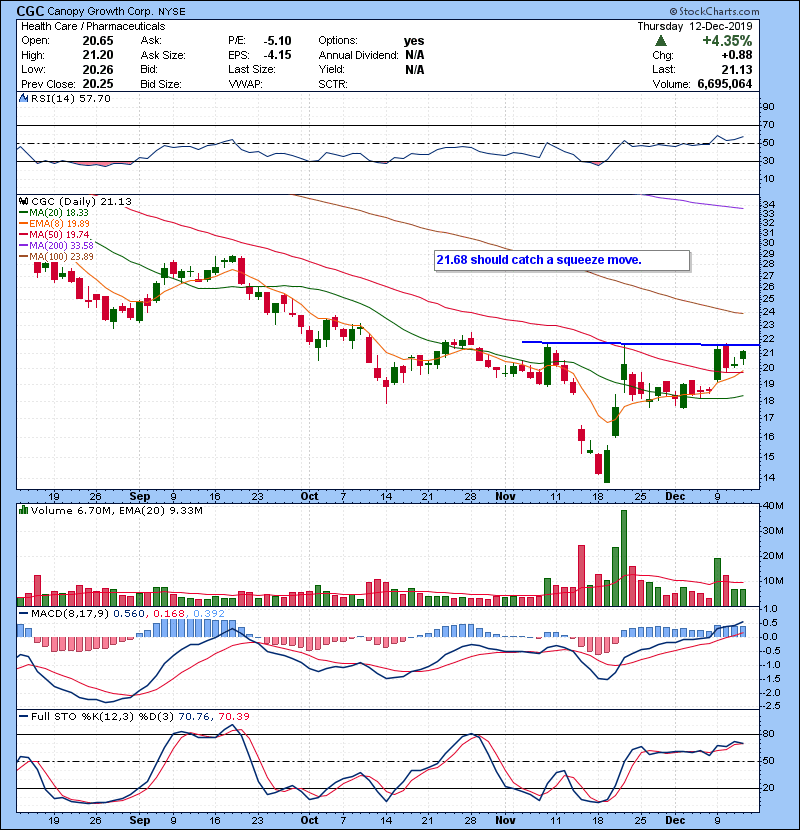
Task: Click the SCTR label
Action: tap(333, 84)
